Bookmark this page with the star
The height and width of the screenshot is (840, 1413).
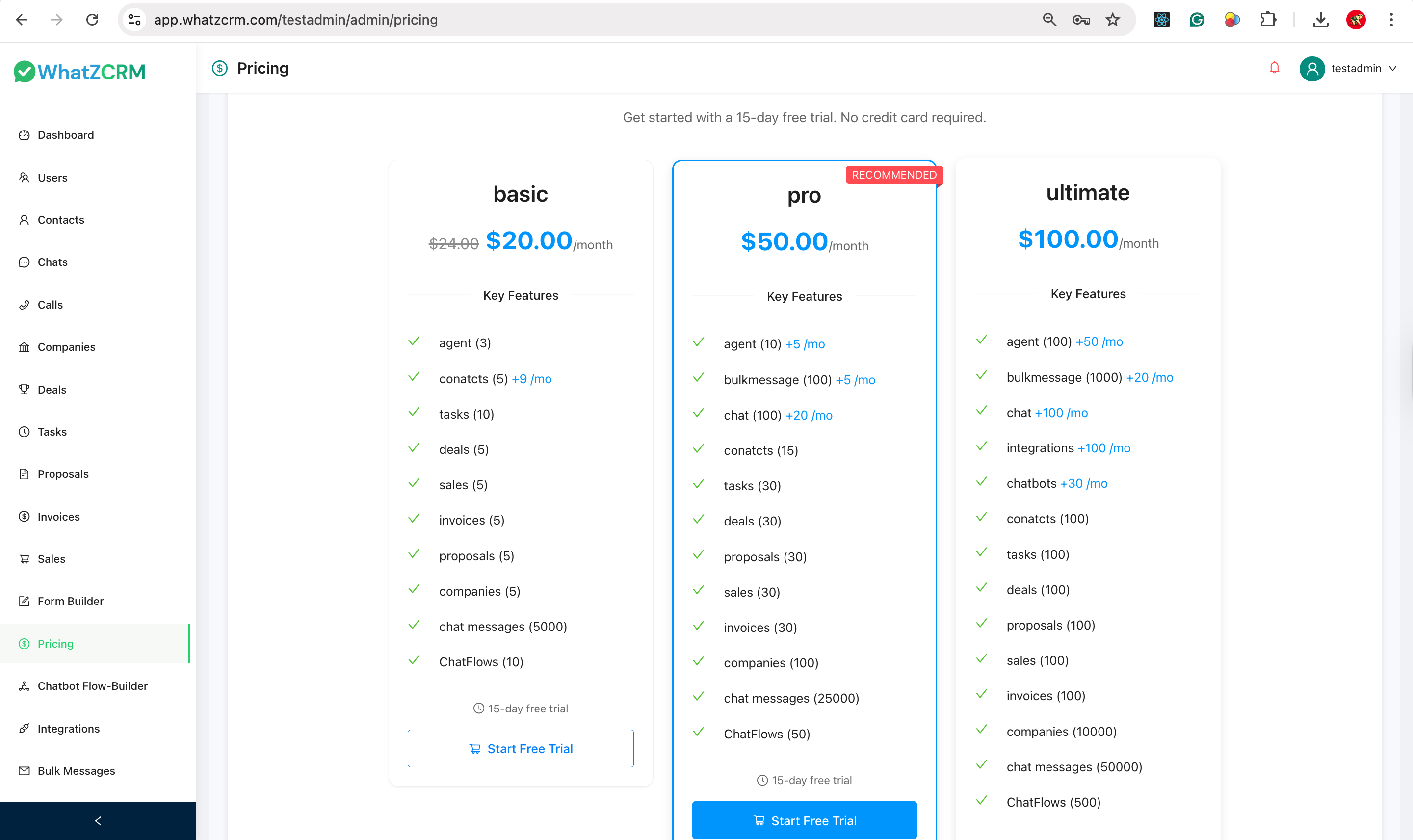point(1113,19)
